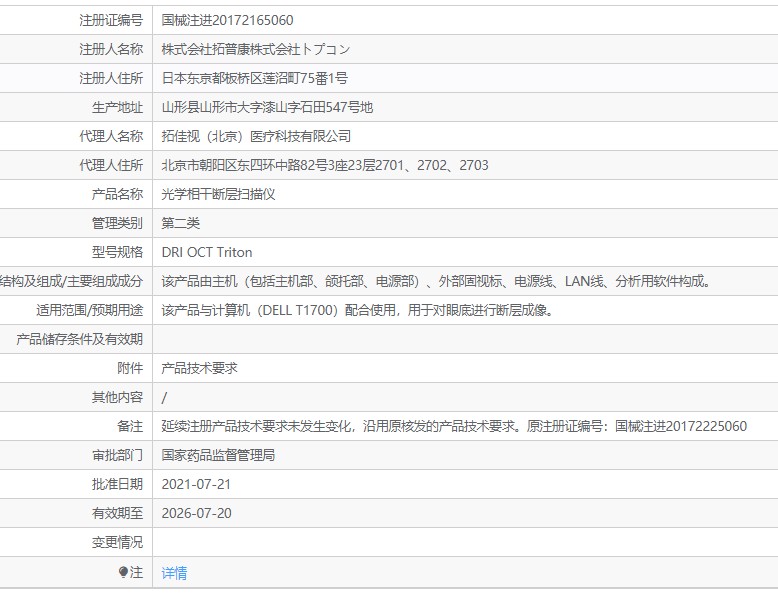Screen dimensions: 778x593
Task: Open the 详情 link
Action: click(174, 573)
